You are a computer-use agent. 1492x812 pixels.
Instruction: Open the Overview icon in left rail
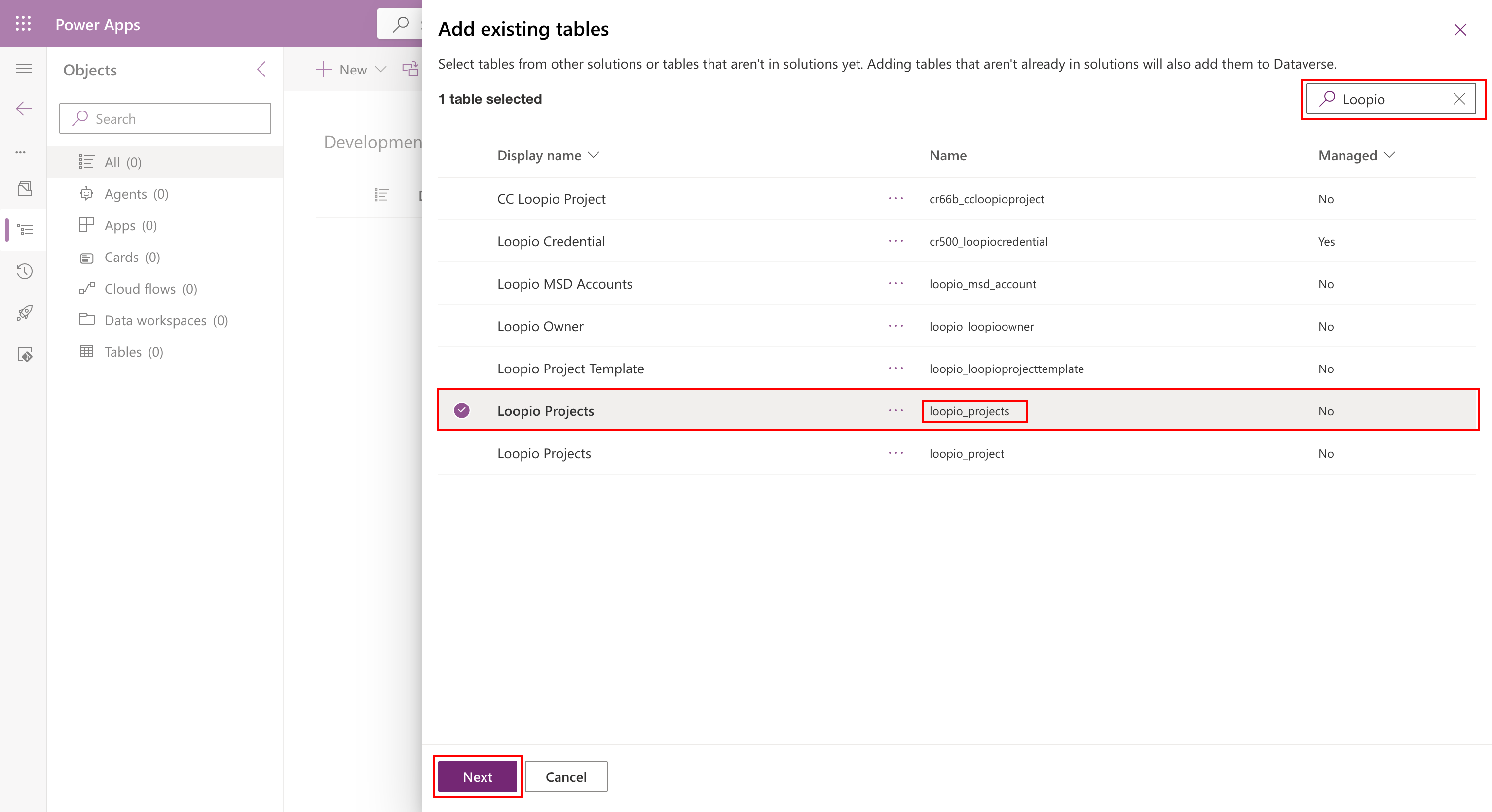point(24,189)
